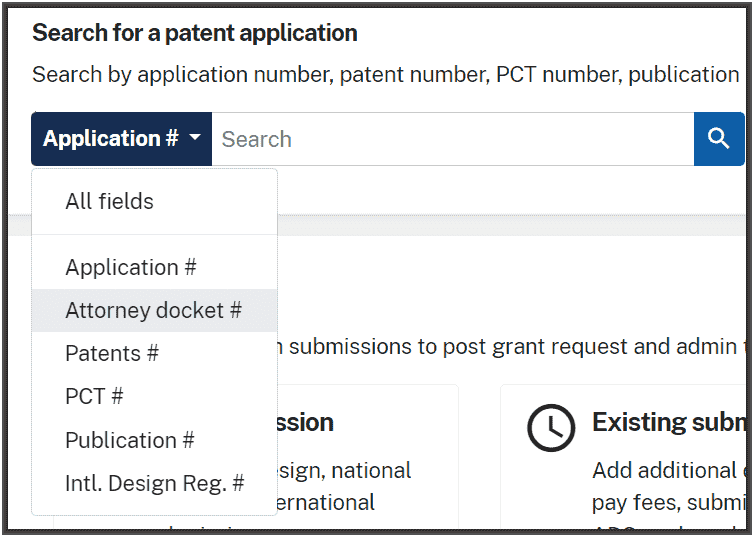The image size is (754, 537).
Task: Click the Application # search type selector
Action: (x=122, y=139)
